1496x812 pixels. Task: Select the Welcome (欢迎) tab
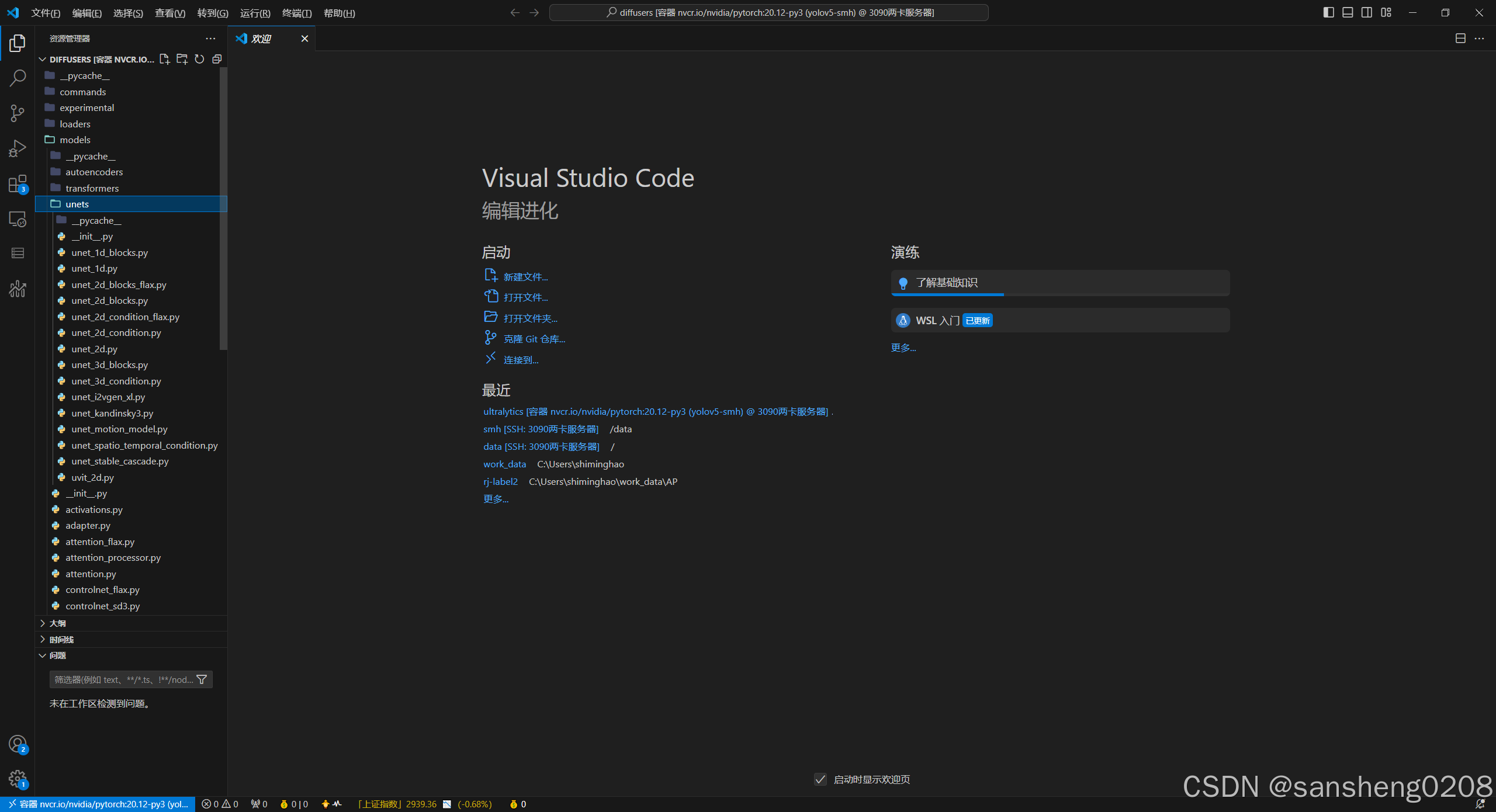tap(261, 39)
